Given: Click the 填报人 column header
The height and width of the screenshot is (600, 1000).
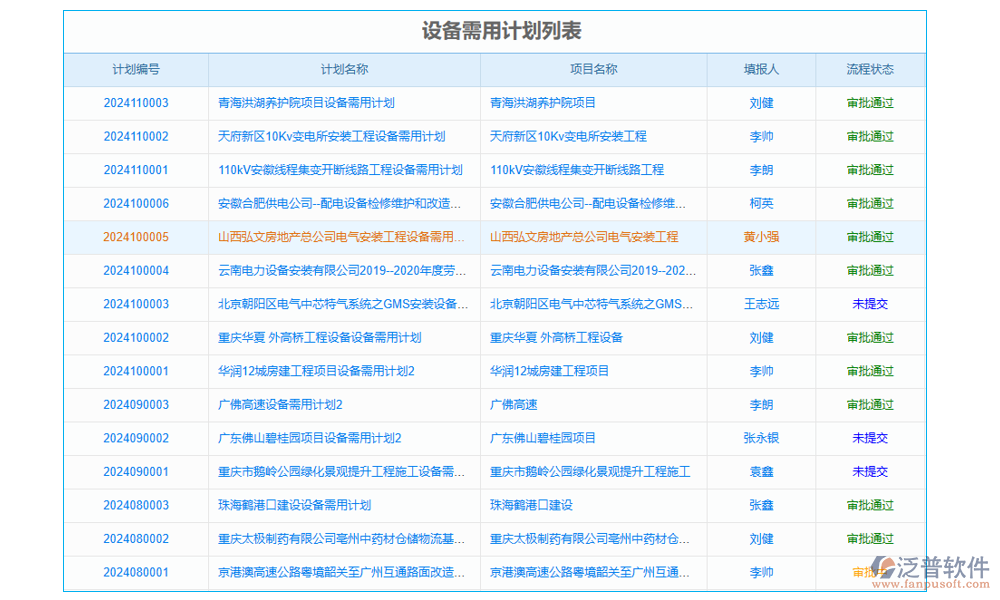Looking at the screenshot, I should [x=763, y=69].
